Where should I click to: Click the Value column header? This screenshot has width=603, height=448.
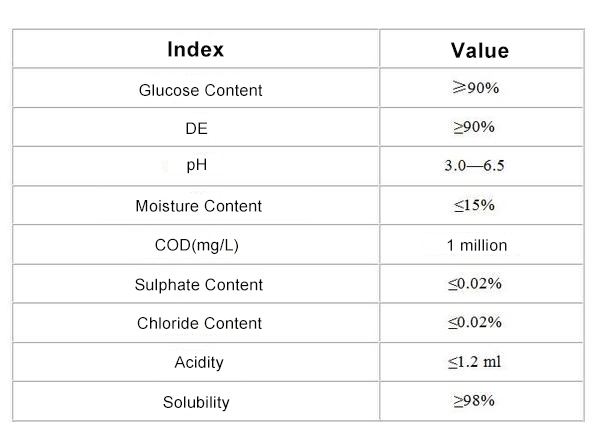[480, 51]
